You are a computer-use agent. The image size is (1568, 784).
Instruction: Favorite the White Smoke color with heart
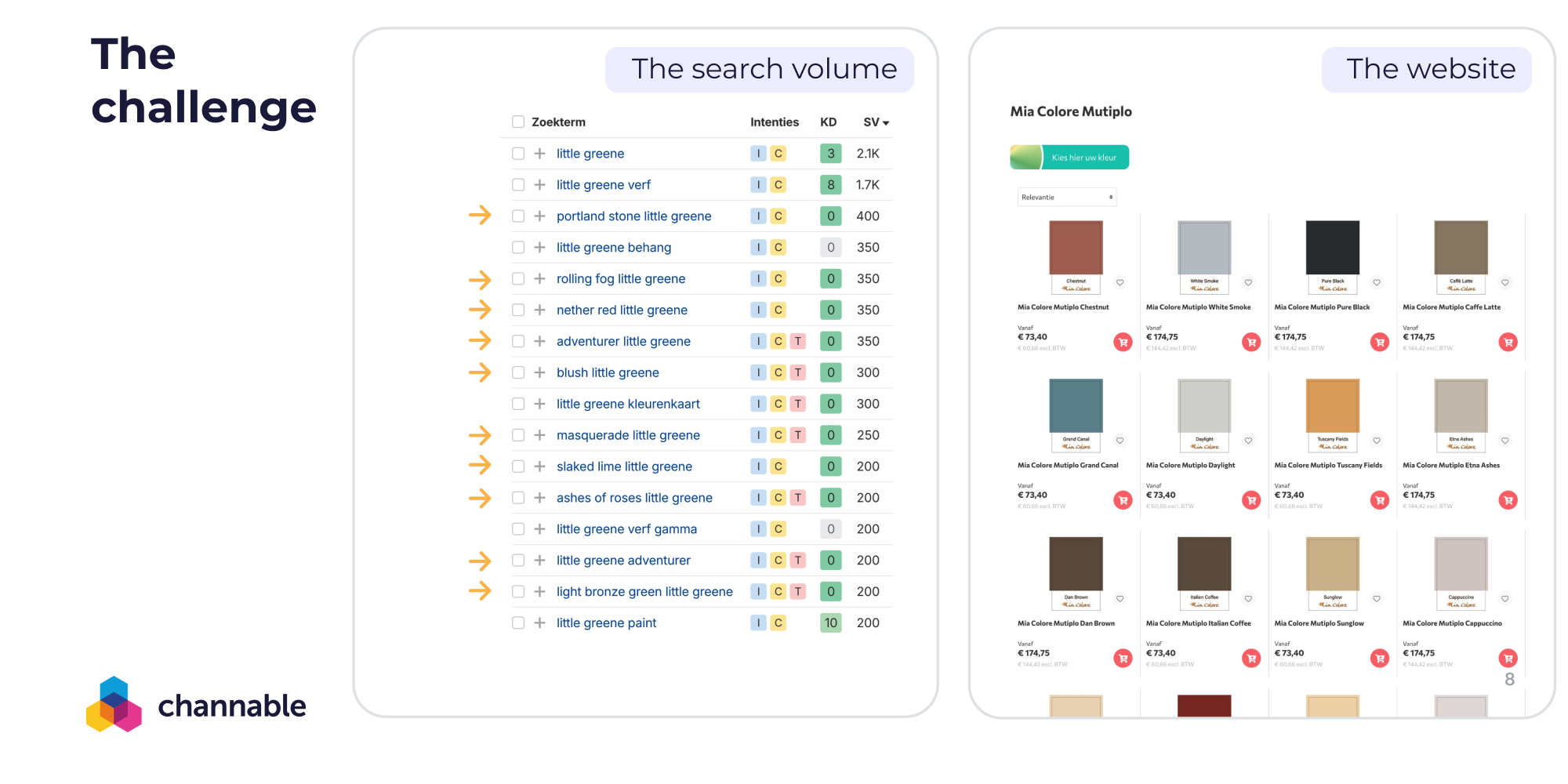pos(1248,282)
